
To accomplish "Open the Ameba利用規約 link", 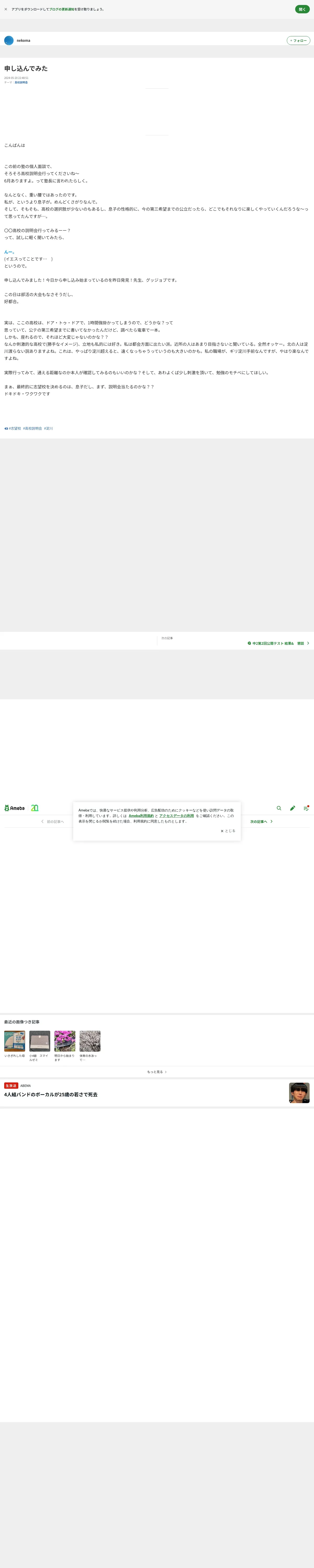I will coord(142,816).
